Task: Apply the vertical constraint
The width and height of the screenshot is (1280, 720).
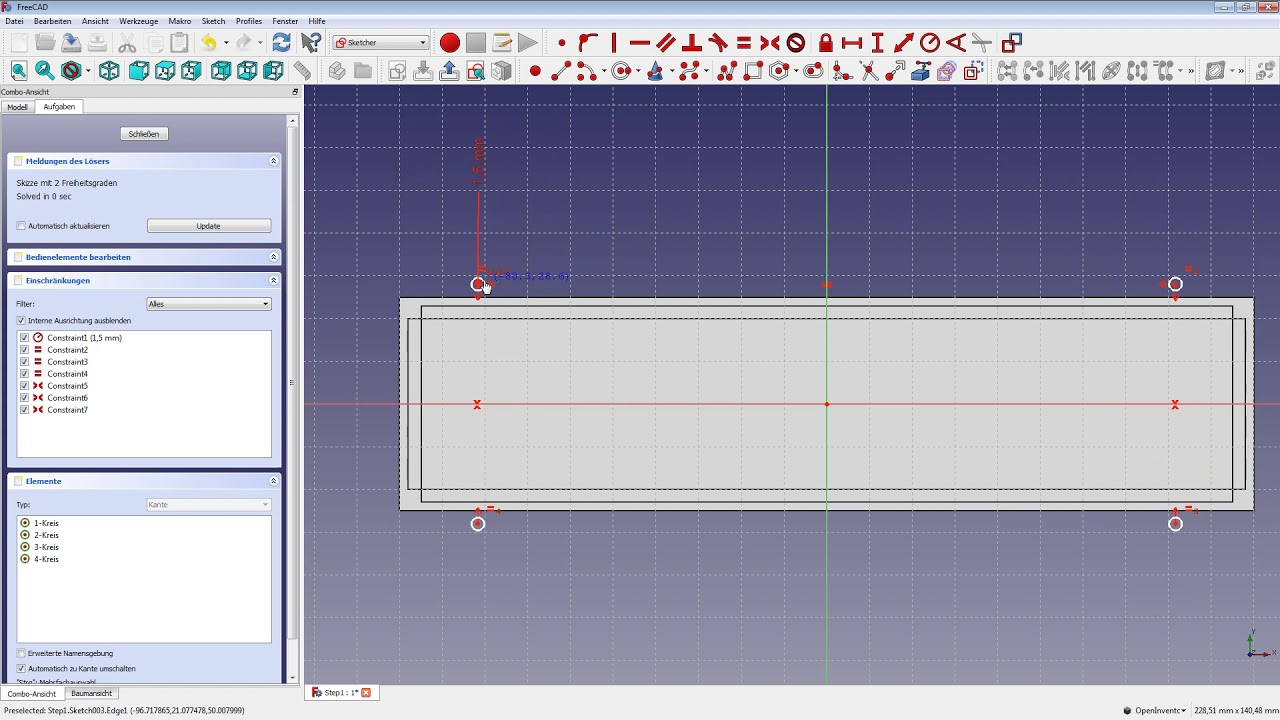Action: 614,43
